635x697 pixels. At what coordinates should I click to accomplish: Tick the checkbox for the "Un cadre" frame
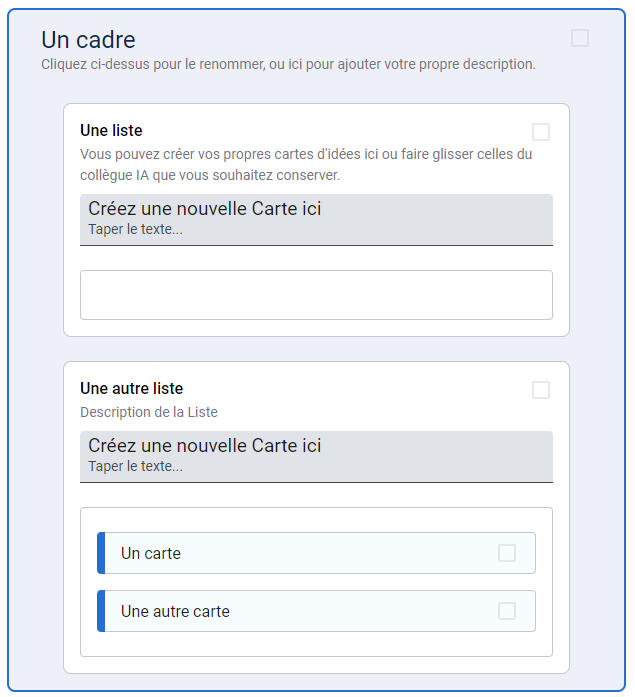click(x=580, y=38)
